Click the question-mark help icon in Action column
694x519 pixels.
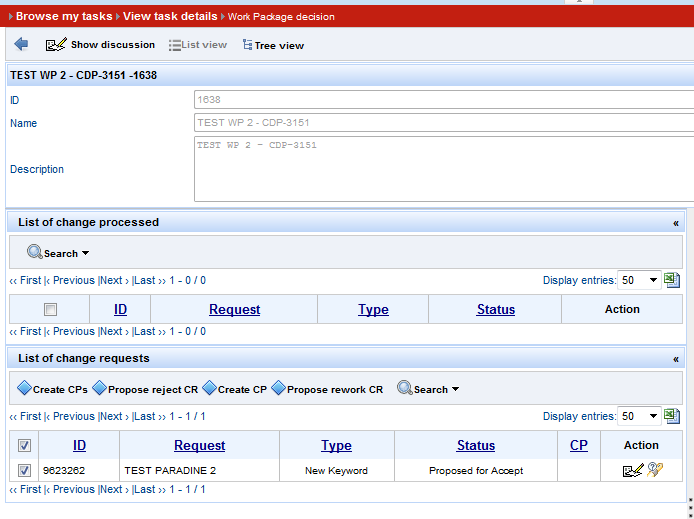coord(655,470)
